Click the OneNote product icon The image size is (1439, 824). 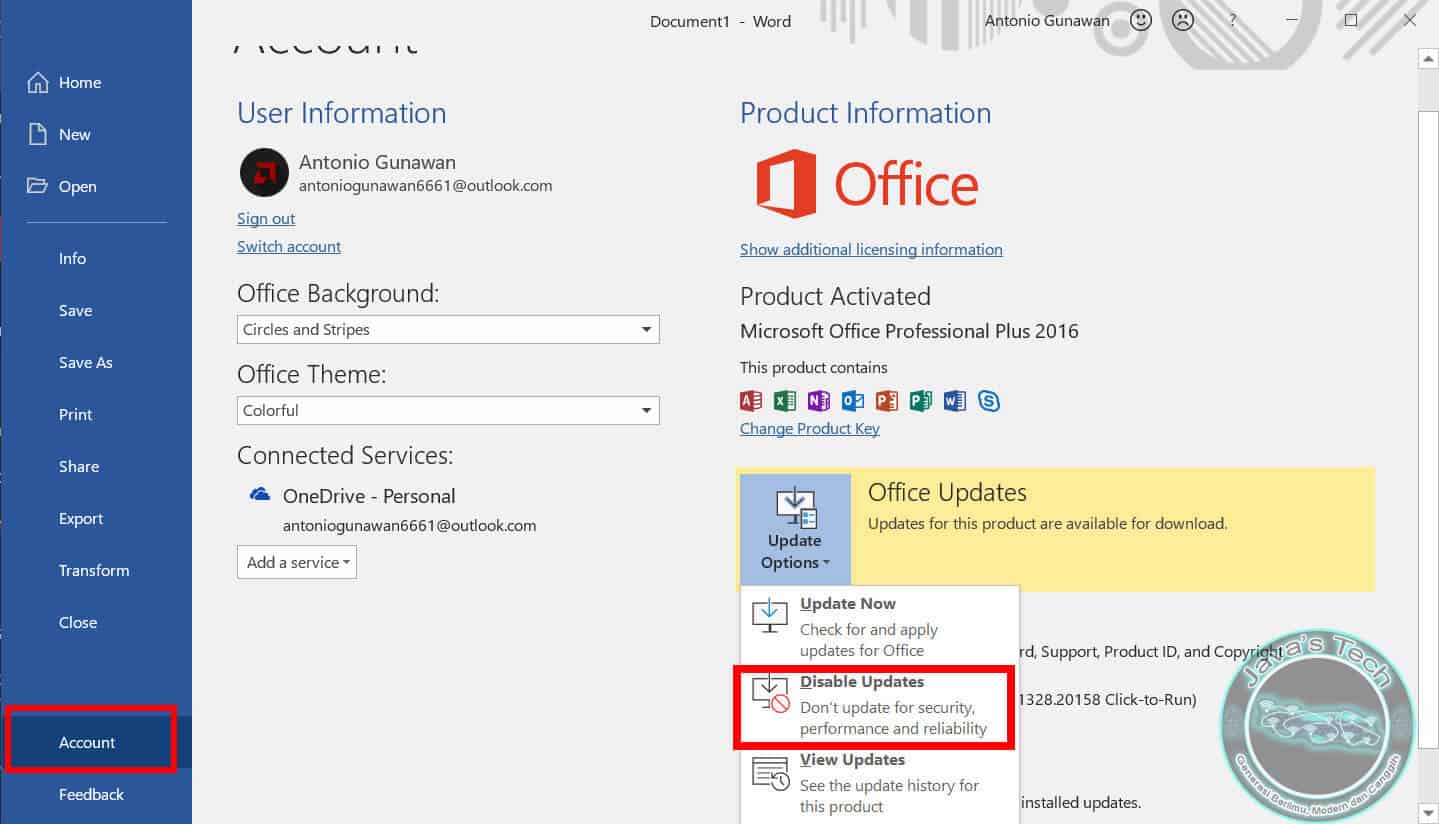click(x=819, y=401)
